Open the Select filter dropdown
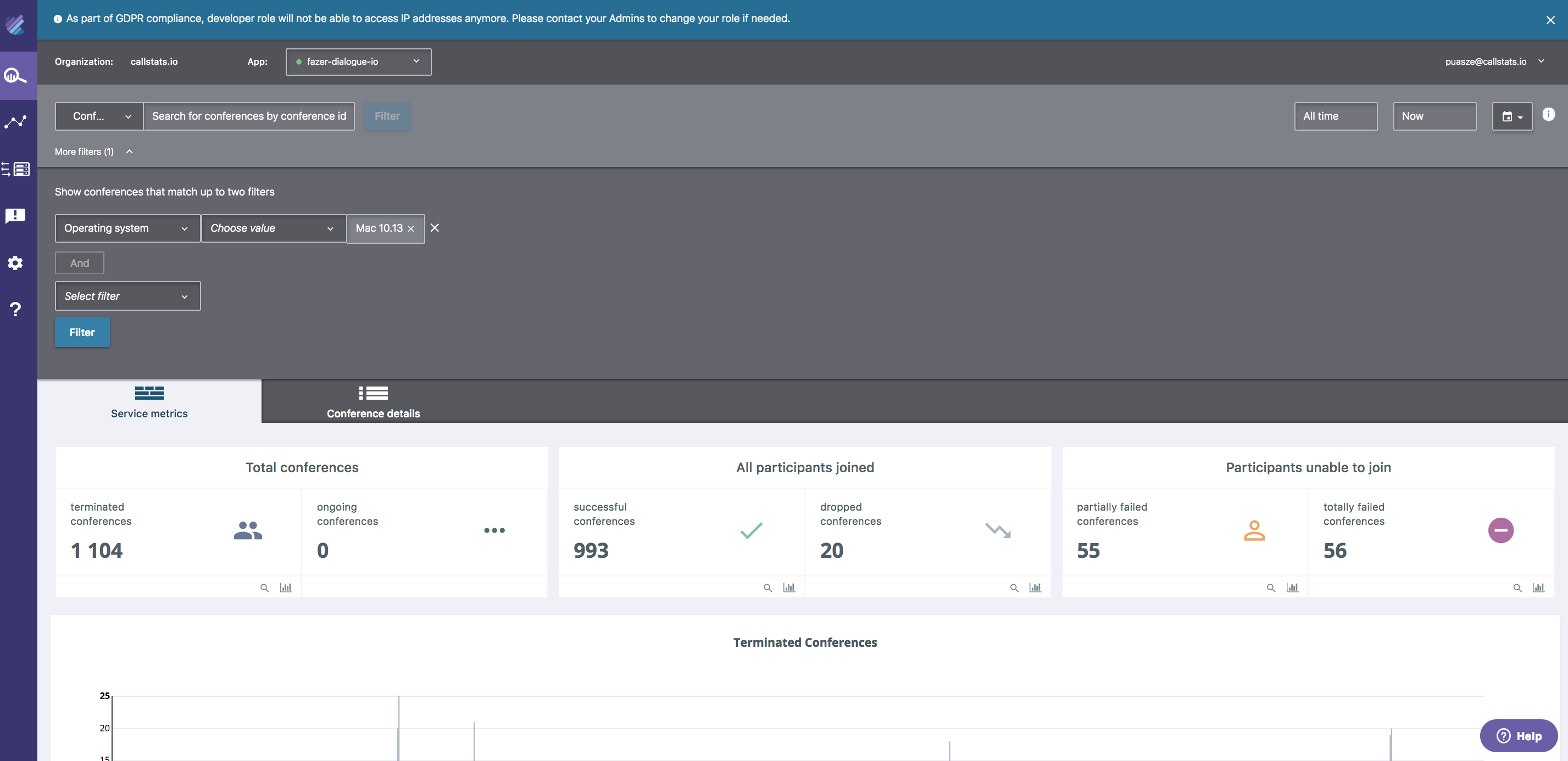 [x=127, y=296]
